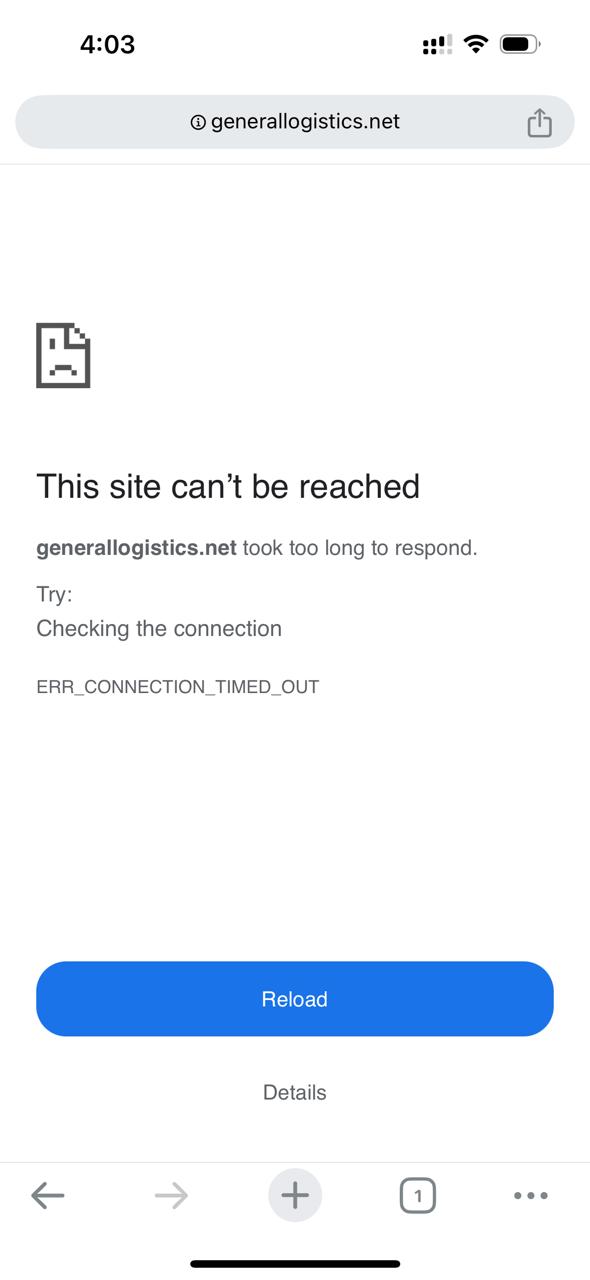Expand the Details section

tap(295, 1092)
